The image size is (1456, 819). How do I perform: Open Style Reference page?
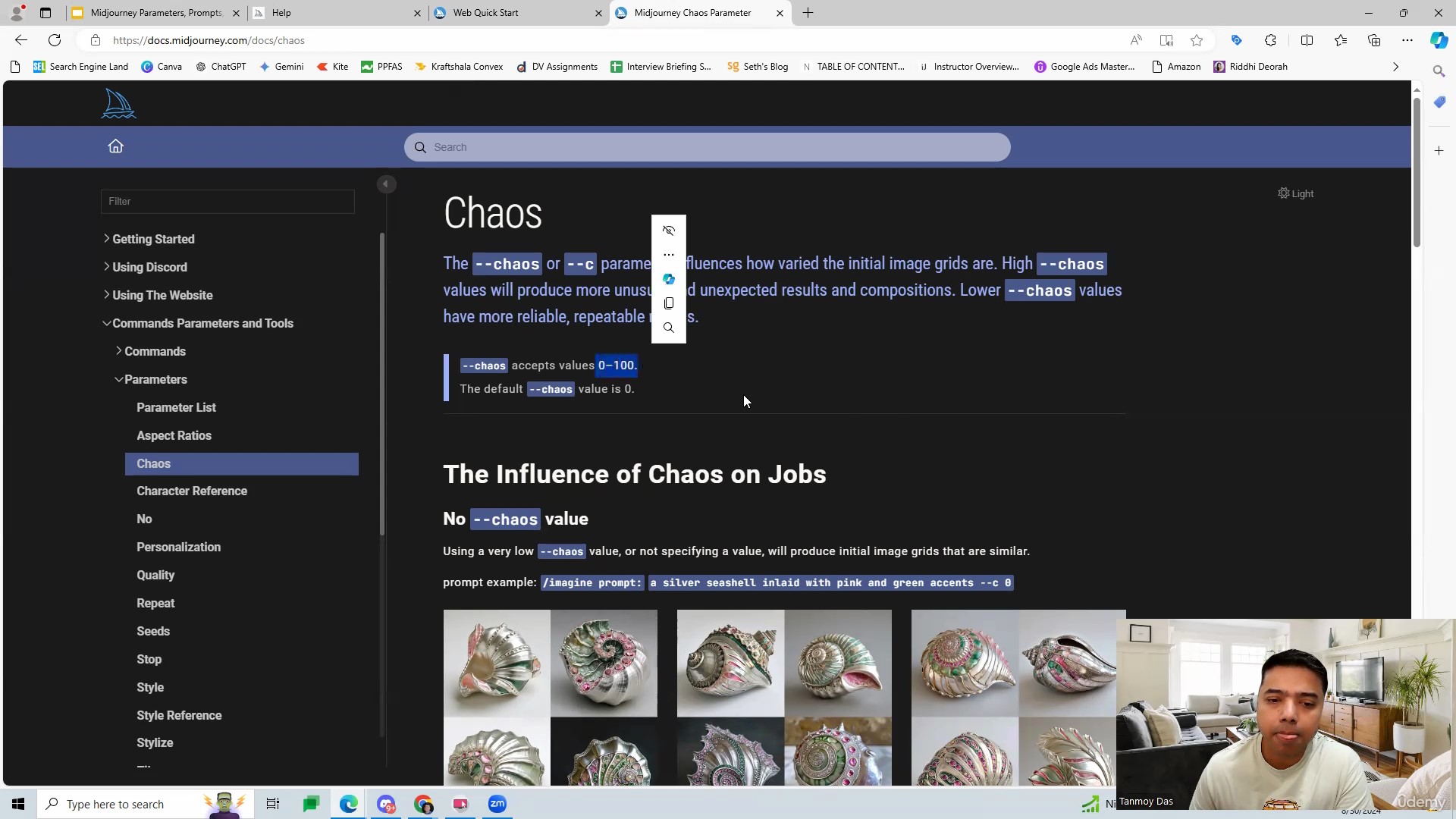(x=179, y=715)
